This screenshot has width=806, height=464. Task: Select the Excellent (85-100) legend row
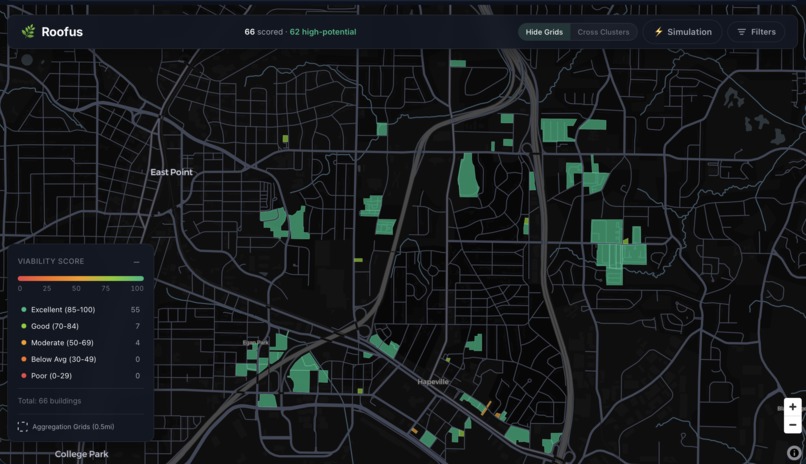(80, 310)
